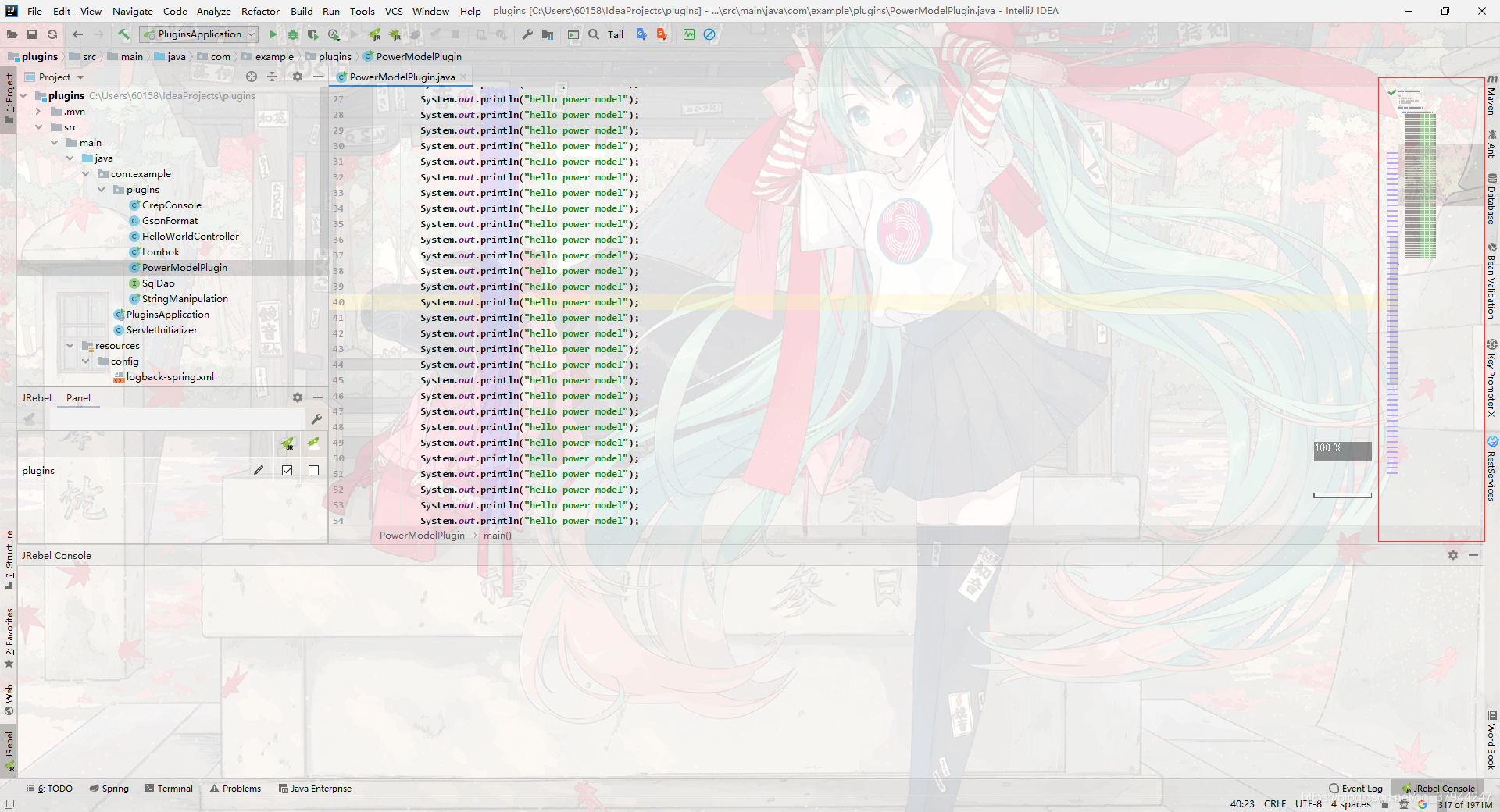Run PluginsApplication with the green play icon
The height and width of the screenshot is (812, 1500).
click(x=272, y=34)
